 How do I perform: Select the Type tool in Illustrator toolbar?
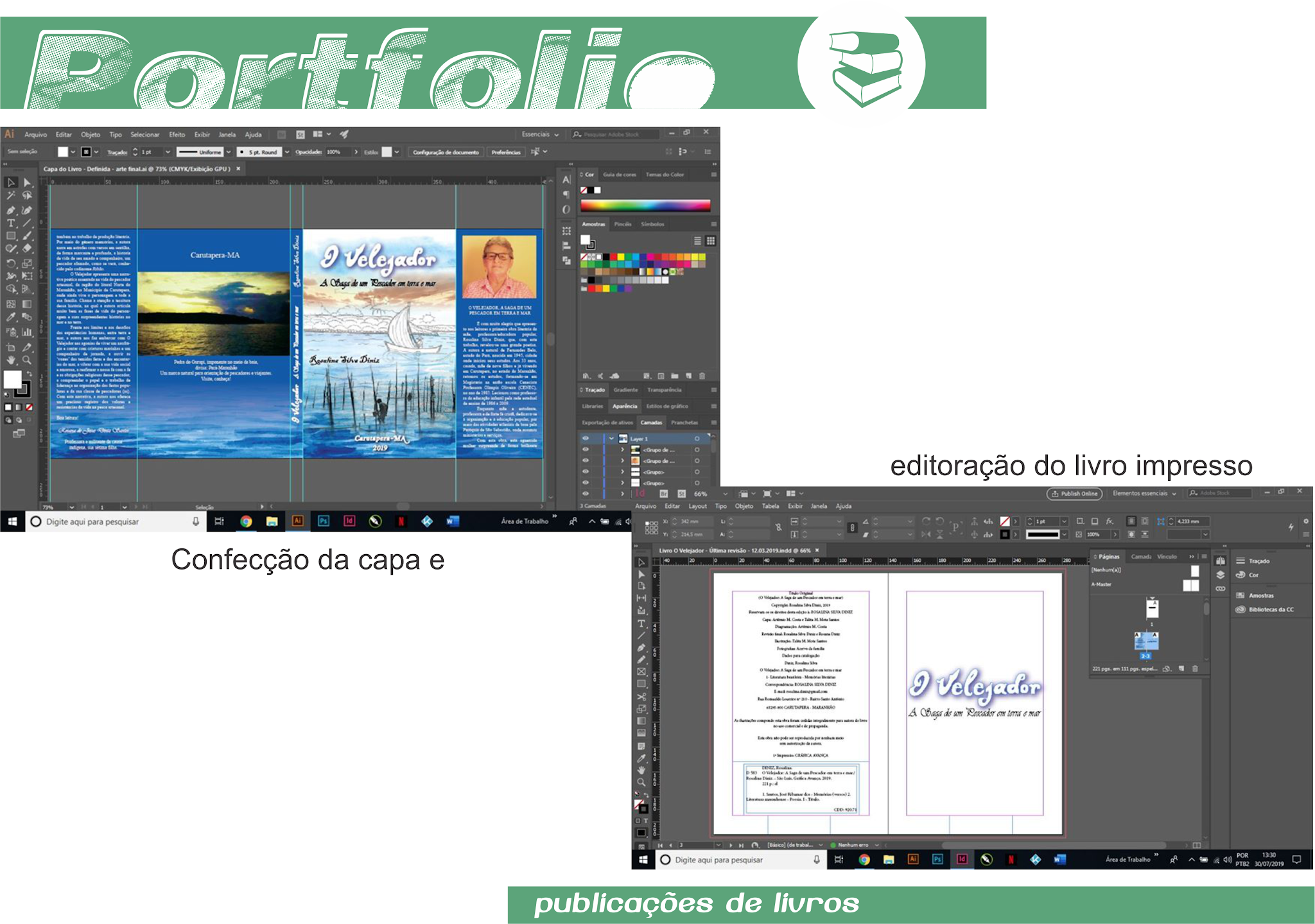coord(11,223)
